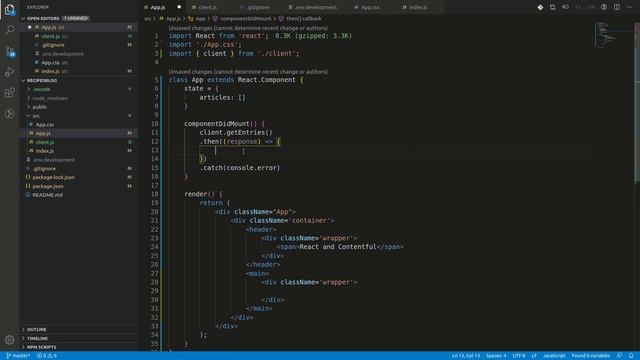Image resolution: width=640 pixels, height=360 pixels.
Task: Click Unsaved changes code lens above line 1
Action: pos(248,28)
